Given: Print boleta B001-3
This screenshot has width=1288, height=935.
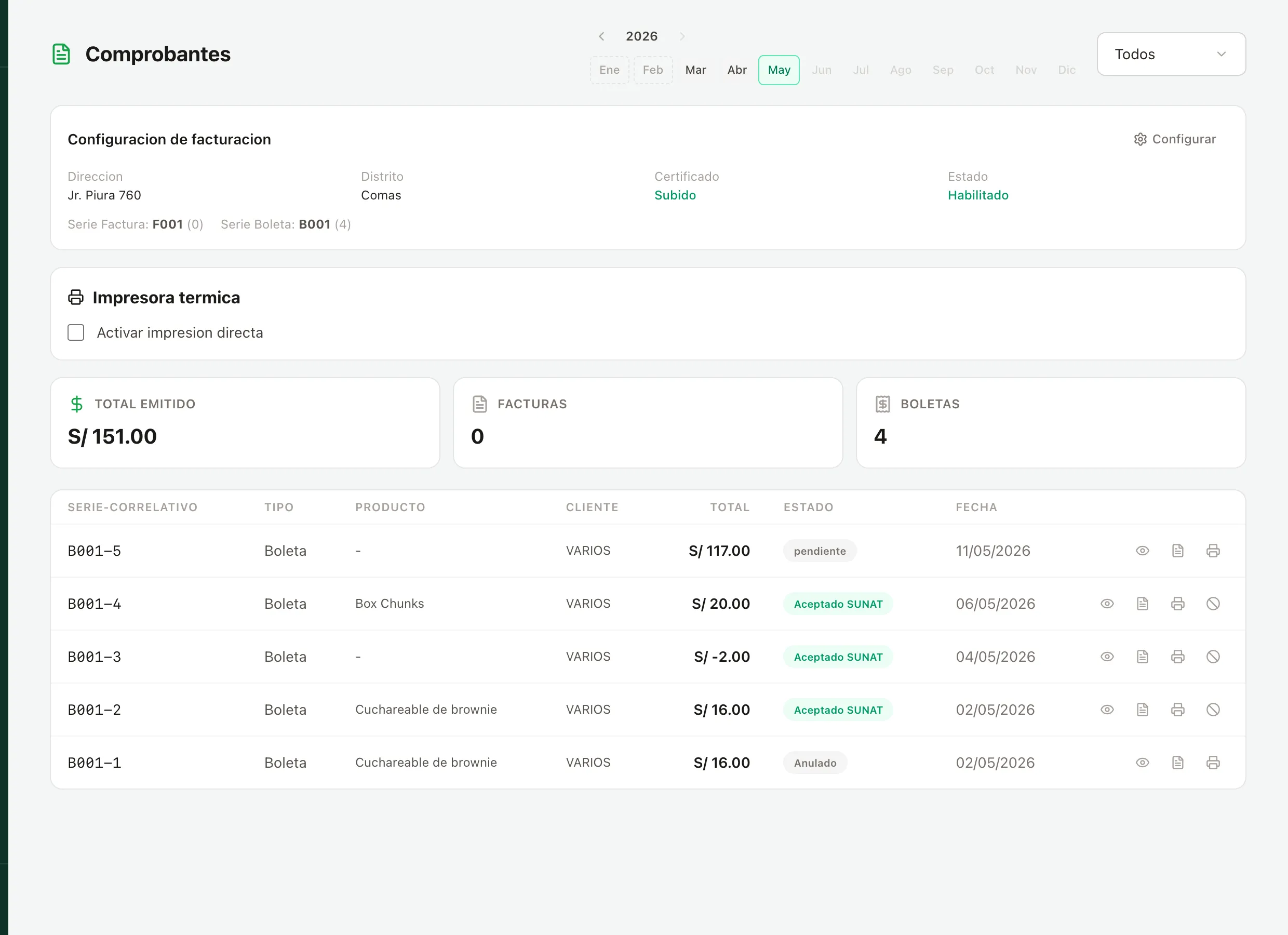Looking at the screenshot, I should [1177, 657].
